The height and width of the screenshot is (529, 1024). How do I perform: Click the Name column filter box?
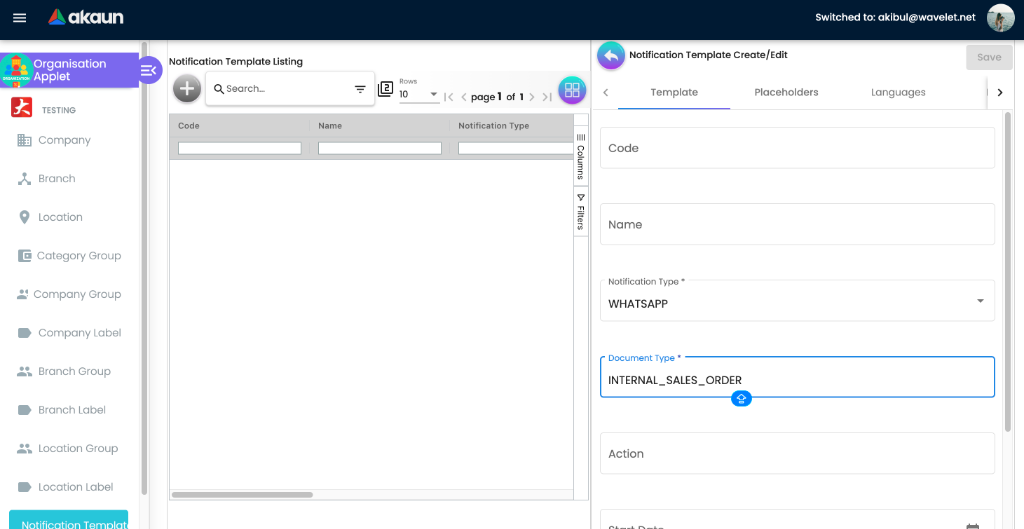380,148
